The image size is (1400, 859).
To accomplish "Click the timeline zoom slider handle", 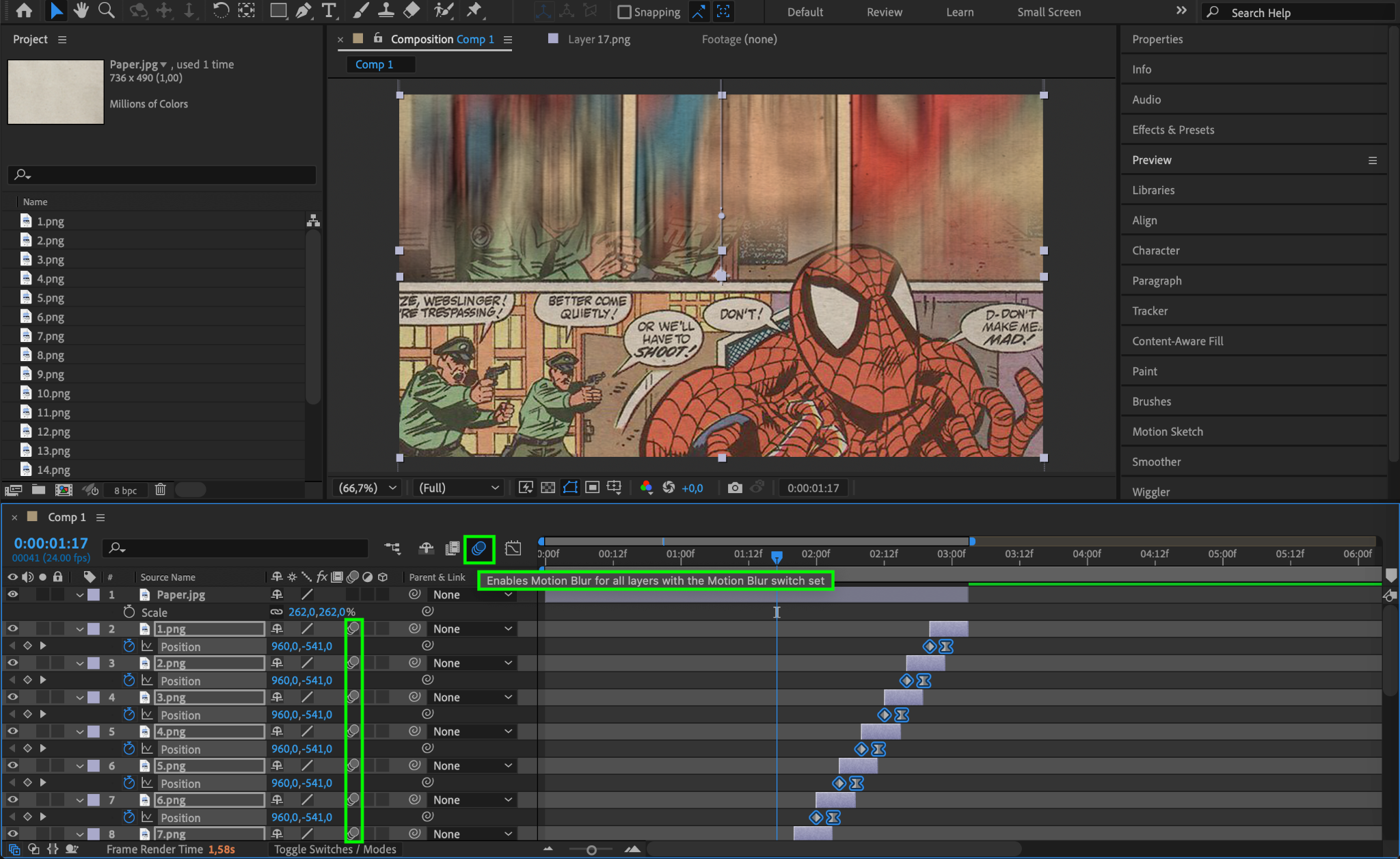I will click(x=591, y=850).
